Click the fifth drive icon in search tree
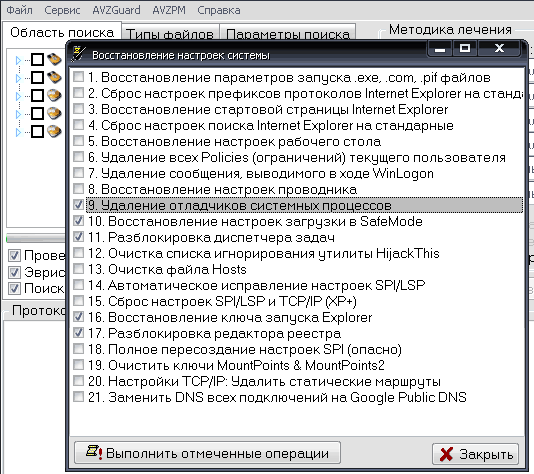This screenshot has width=534, height=474. (x=54, y=131)
